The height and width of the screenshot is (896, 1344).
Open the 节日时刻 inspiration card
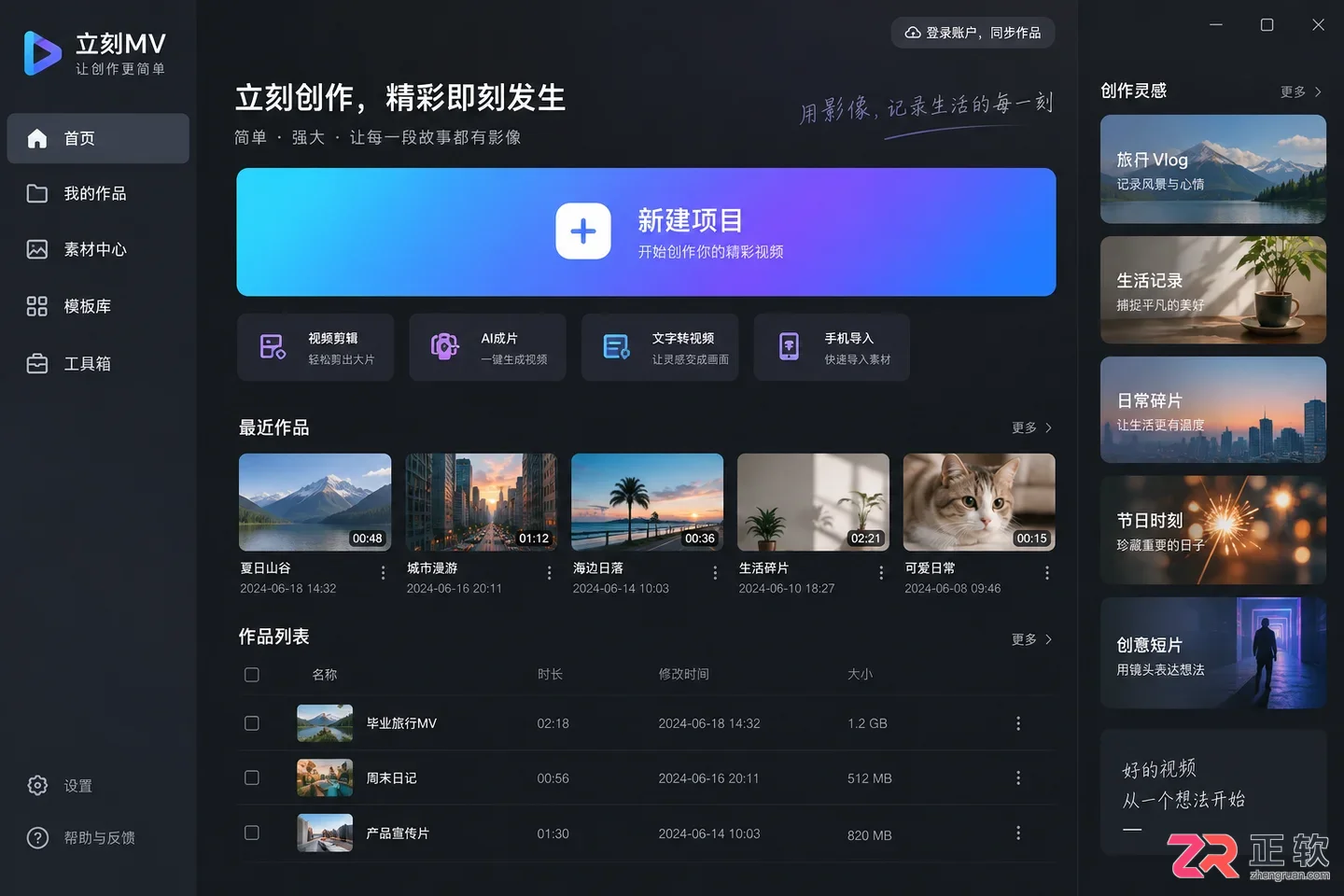click(x=1213, y=530)
